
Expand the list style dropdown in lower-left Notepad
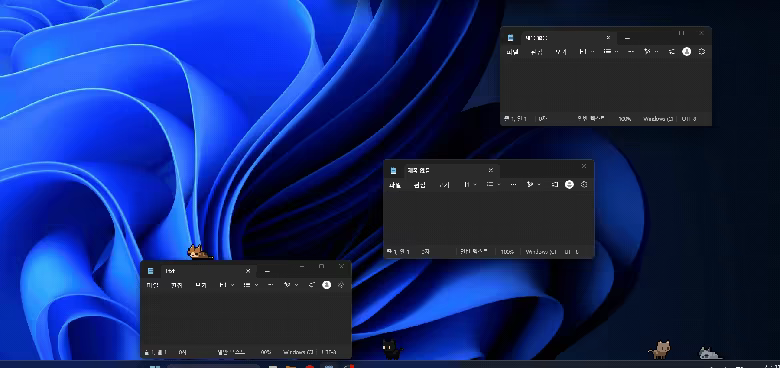point(251,285)
